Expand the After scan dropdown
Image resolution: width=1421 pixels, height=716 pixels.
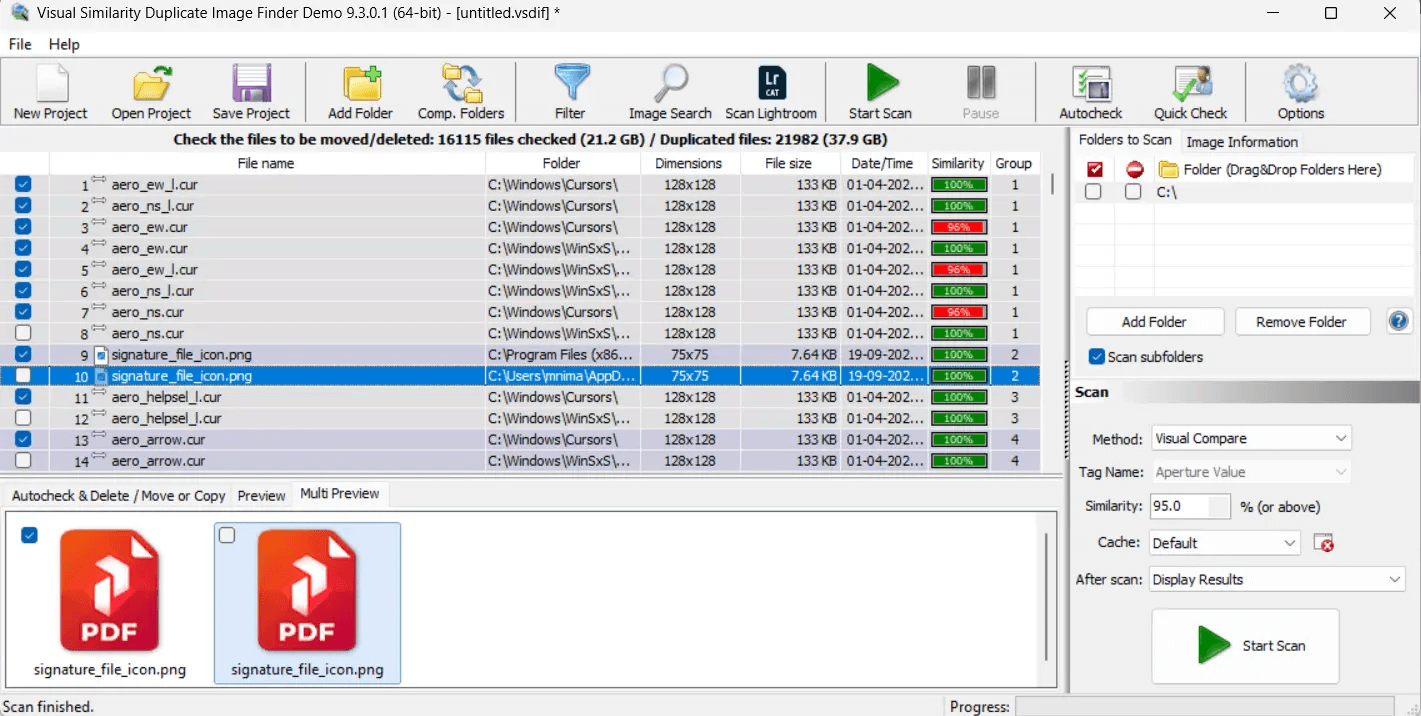coord(1277,579)
